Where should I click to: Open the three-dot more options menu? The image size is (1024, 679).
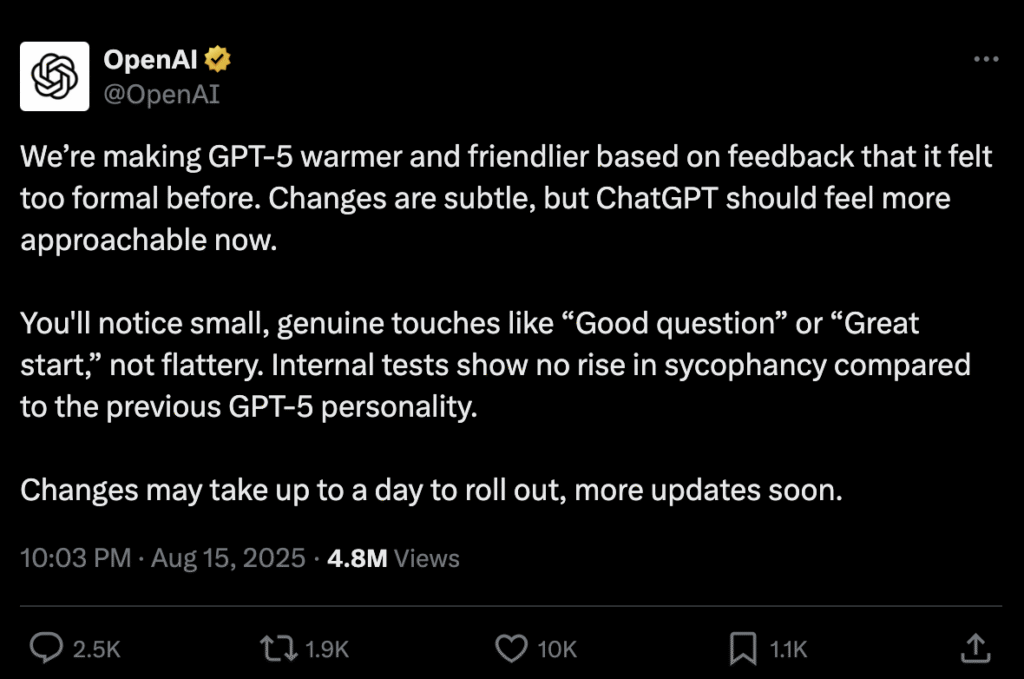[985, 59]
